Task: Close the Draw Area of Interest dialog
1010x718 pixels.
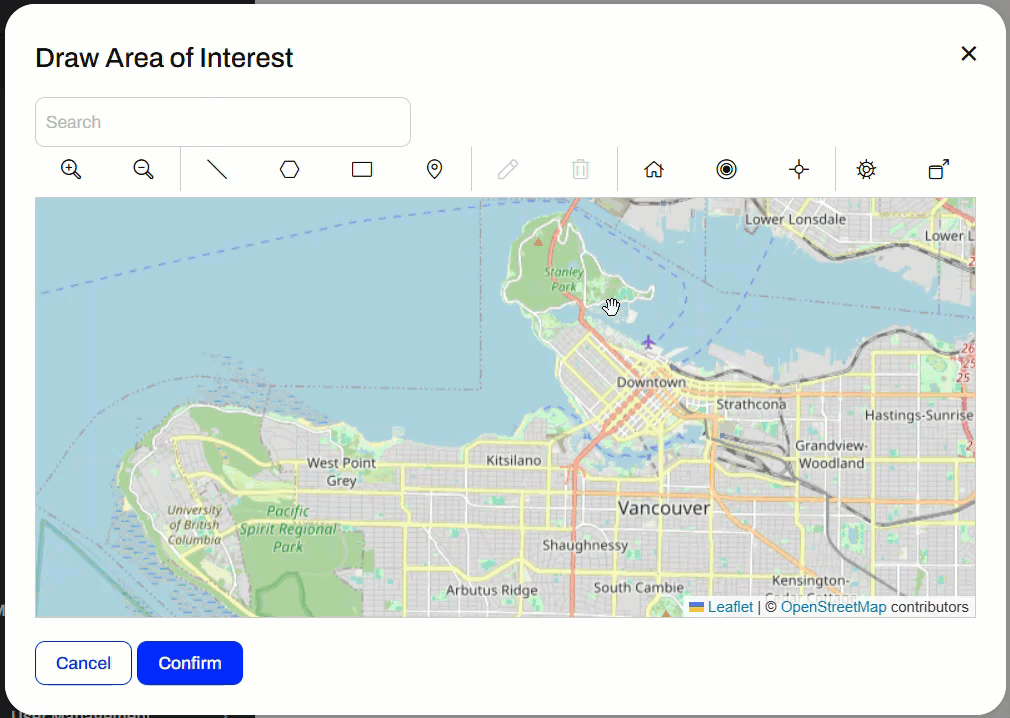Action: click(968, 54)
